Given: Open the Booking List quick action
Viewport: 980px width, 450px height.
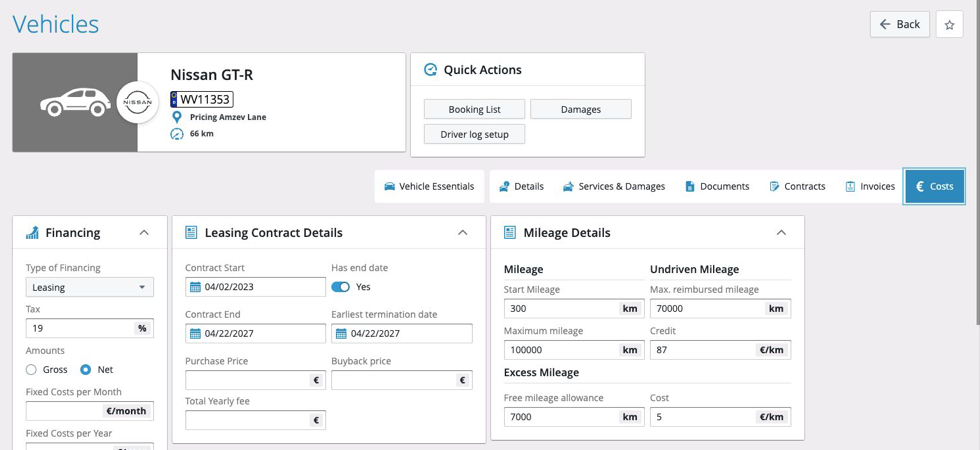Looking at the screenshot, I should tap(474, 109).
